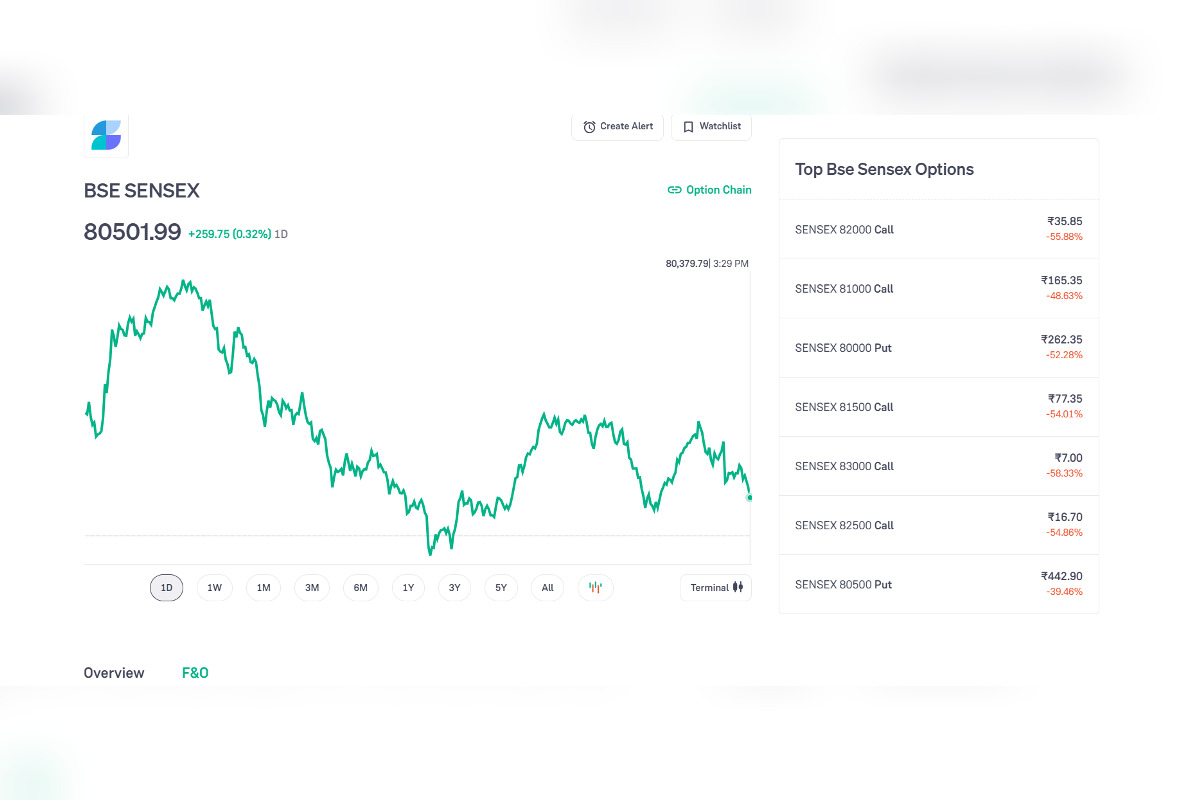Select the 1W time range
This screenshot has height=800, width=1200.
coord(214,588)
